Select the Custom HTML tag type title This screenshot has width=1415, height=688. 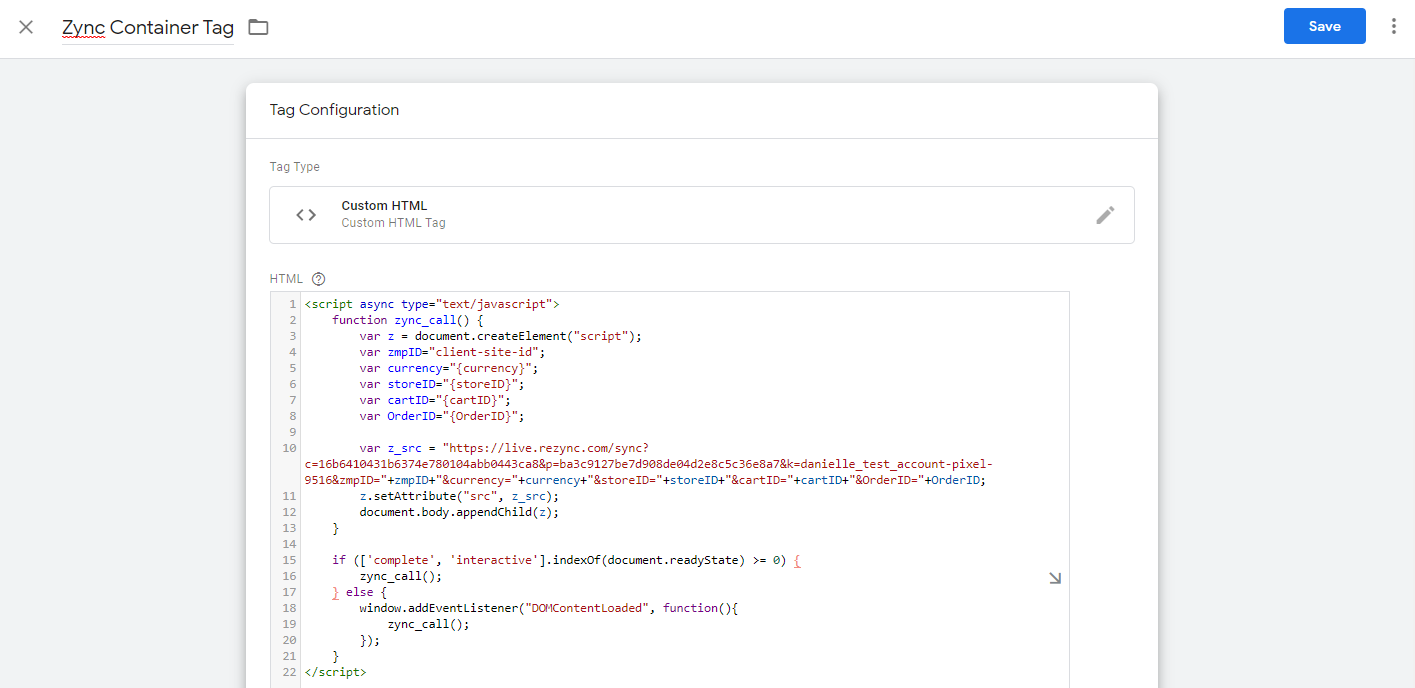click(378, 206)
